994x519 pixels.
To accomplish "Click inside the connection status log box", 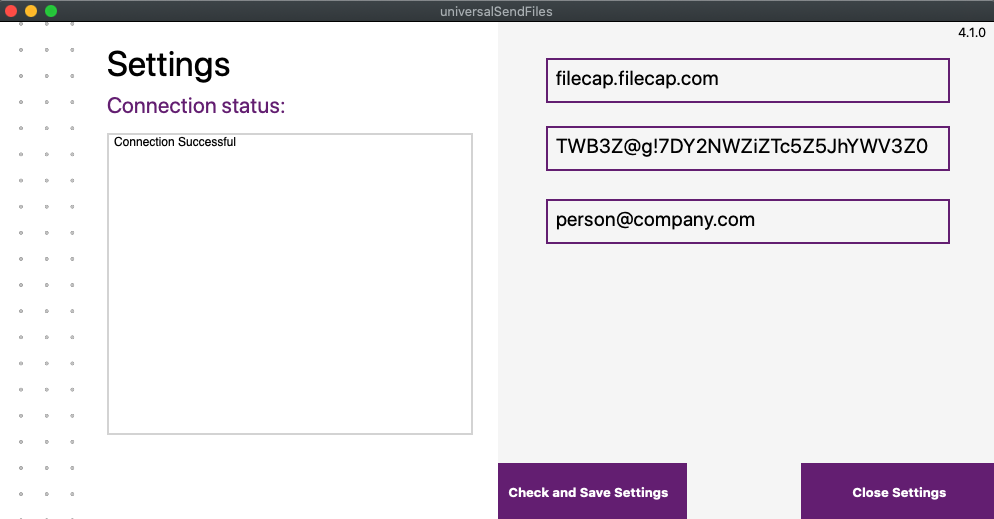I will coord(289,290).
